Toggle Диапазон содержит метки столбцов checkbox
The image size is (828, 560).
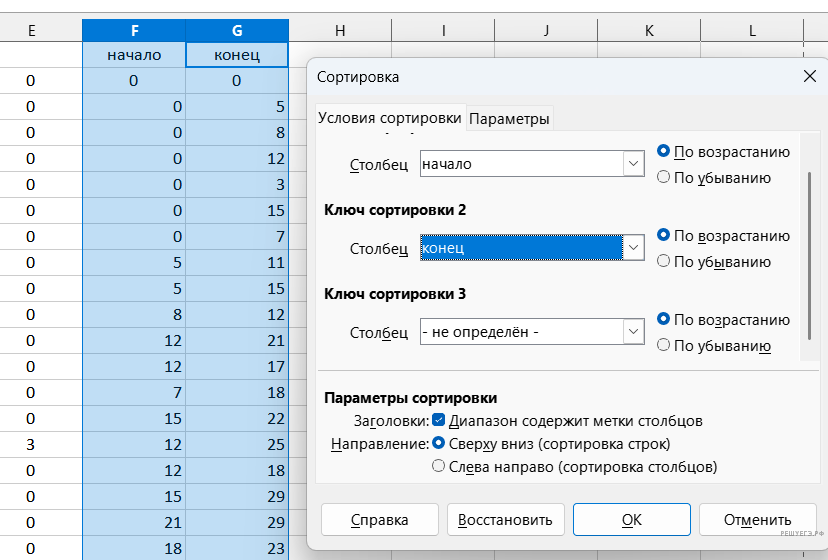point(439,421)
